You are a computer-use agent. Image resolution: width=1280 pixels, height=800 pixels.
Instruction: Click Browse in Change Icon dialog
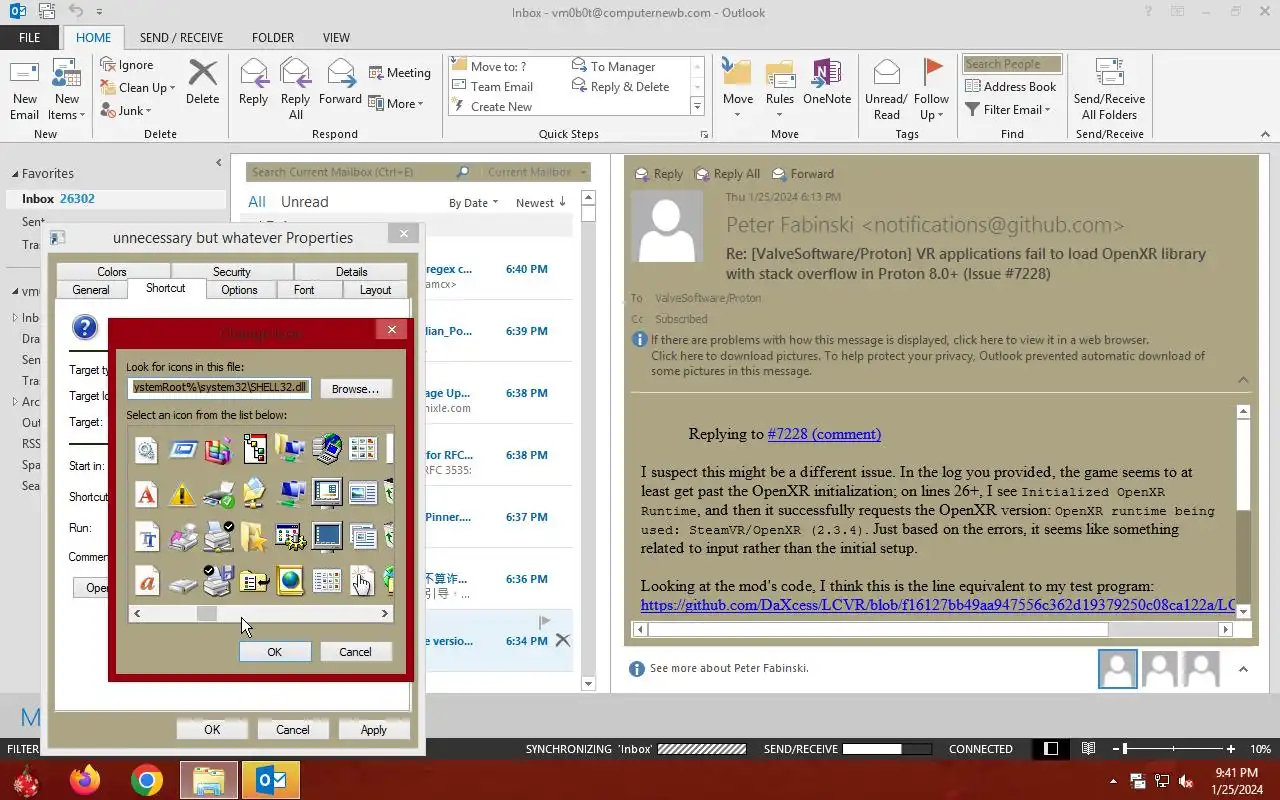click(x=356, y=389)
